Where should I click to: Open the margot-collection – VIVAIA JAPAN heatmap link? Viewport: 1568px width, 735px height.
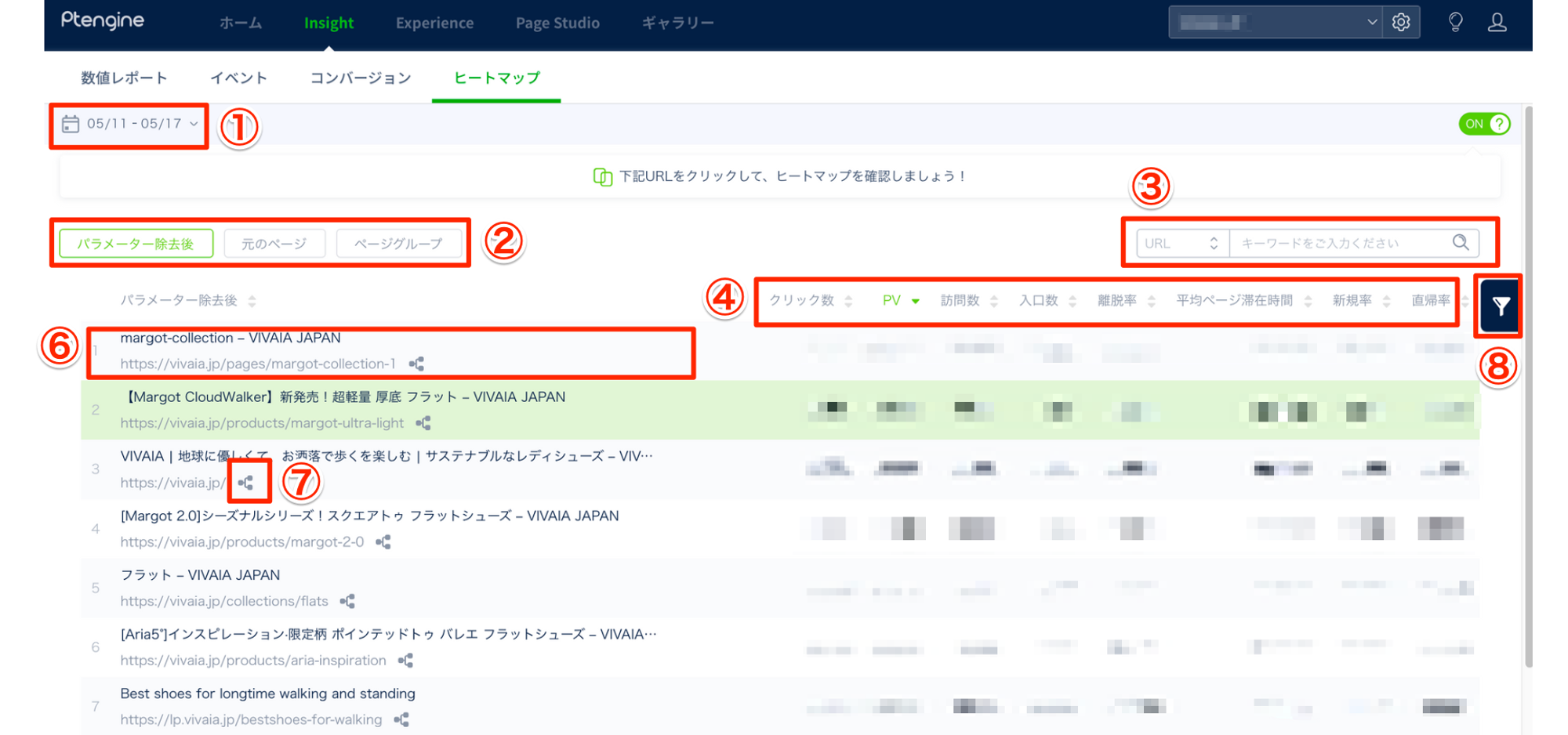point(230,339)
